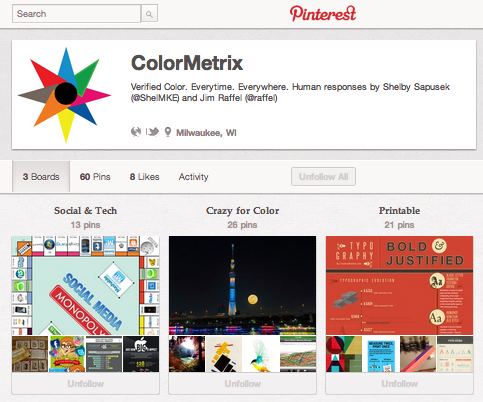Click the search magnifier icon

pos(149,14)
